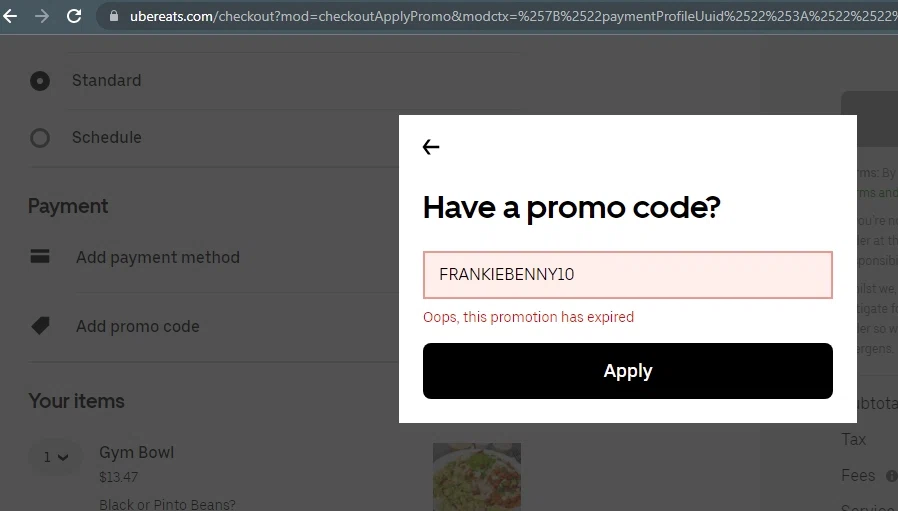898x511 pixels.
Task: Click Add promo code
Action: click(x=138, y=326)
